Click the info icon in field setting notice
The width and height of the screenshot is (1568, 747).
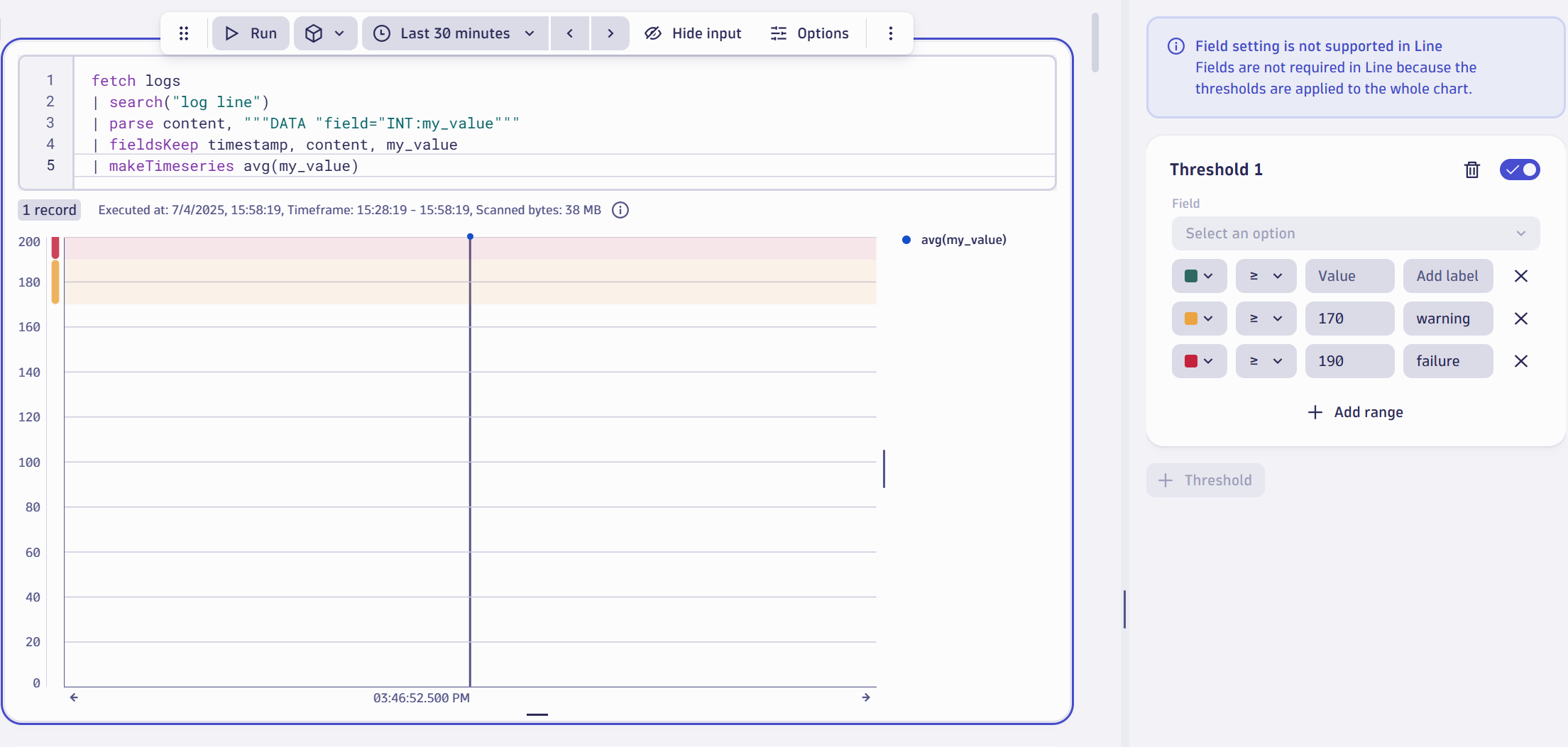(x=1176, y=46)
